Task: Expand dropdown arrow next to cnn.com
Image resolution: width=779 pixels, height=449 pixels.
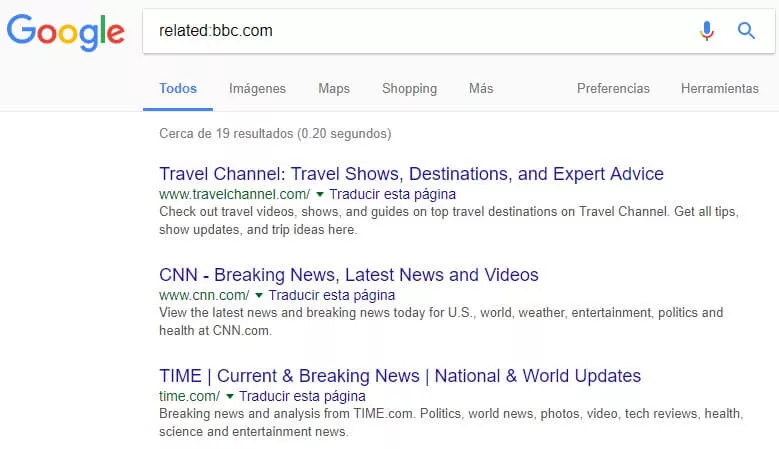Action: [259, 295]
